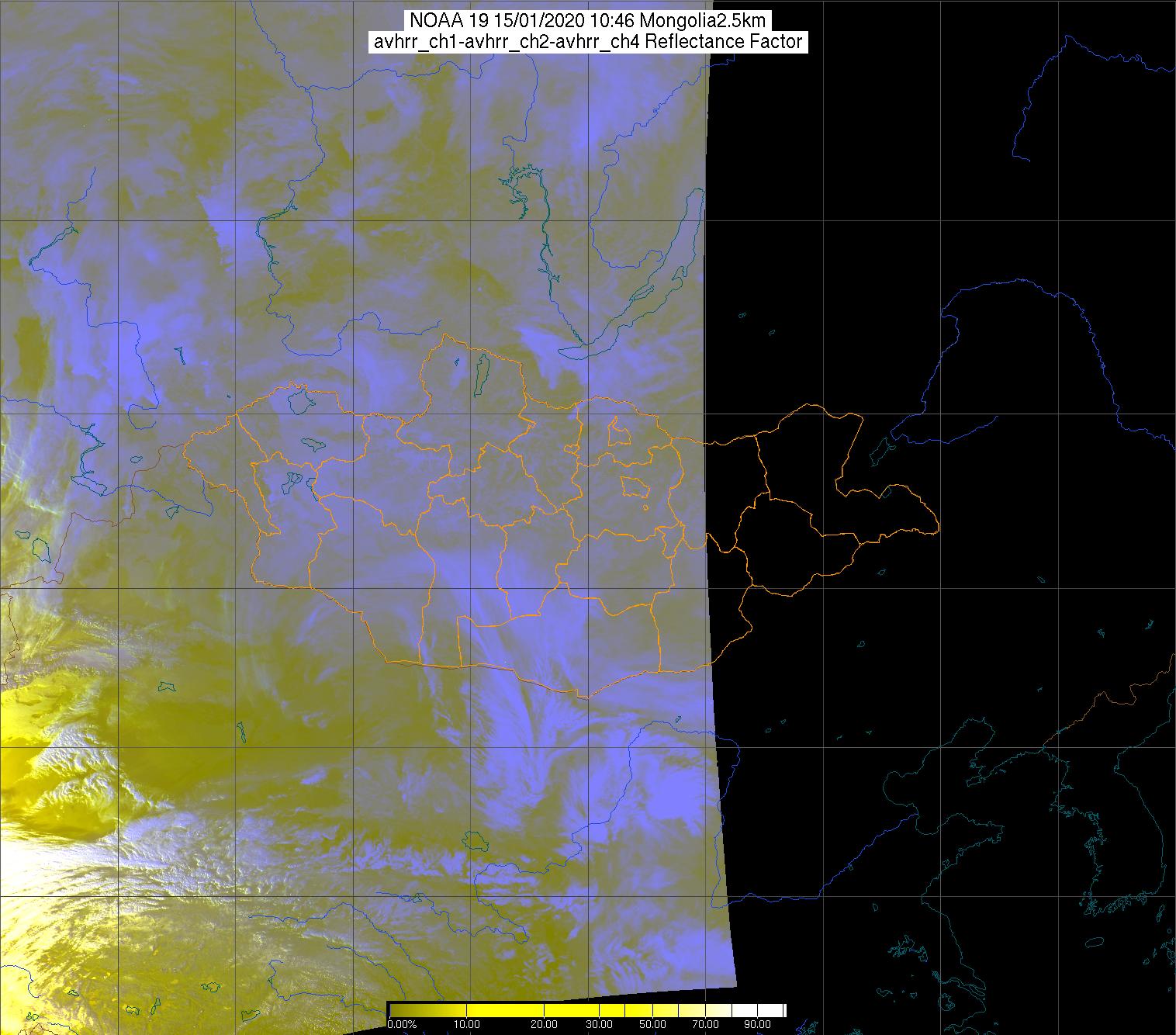Click the '30.00' color scale label
The image size is (1176, 1035).
tap(600, 1024)
